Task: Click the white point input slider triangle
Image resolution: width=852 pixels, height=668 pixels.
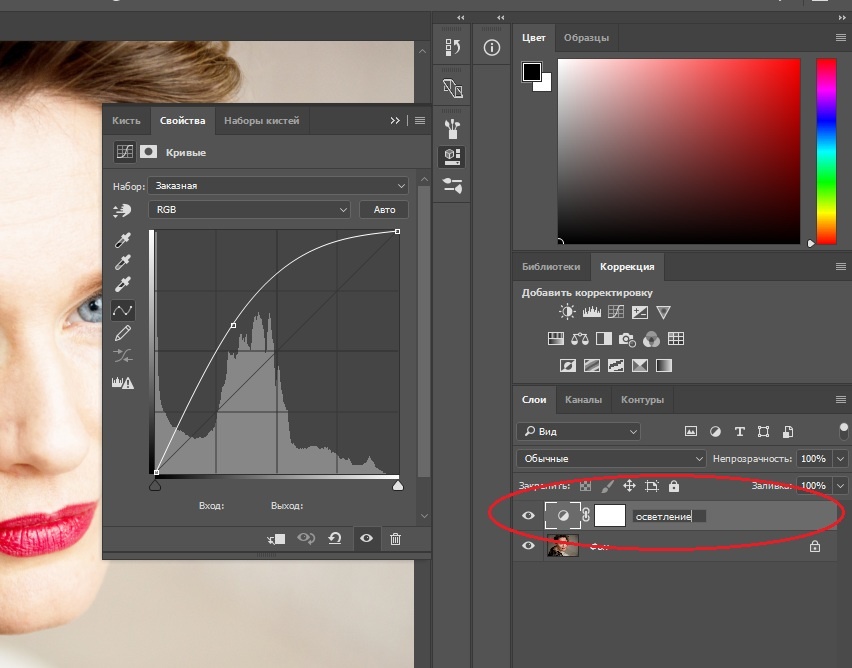Action: 398,485
